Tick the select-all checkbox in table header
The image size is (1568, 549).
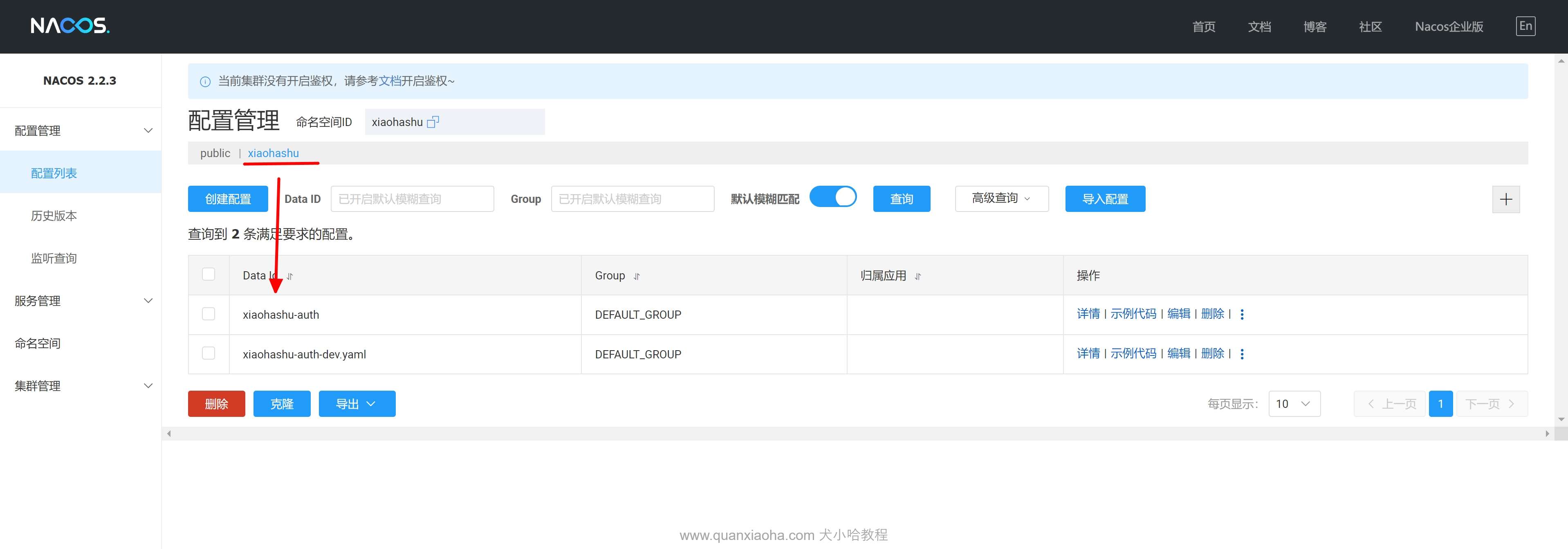tap(208, 274)
